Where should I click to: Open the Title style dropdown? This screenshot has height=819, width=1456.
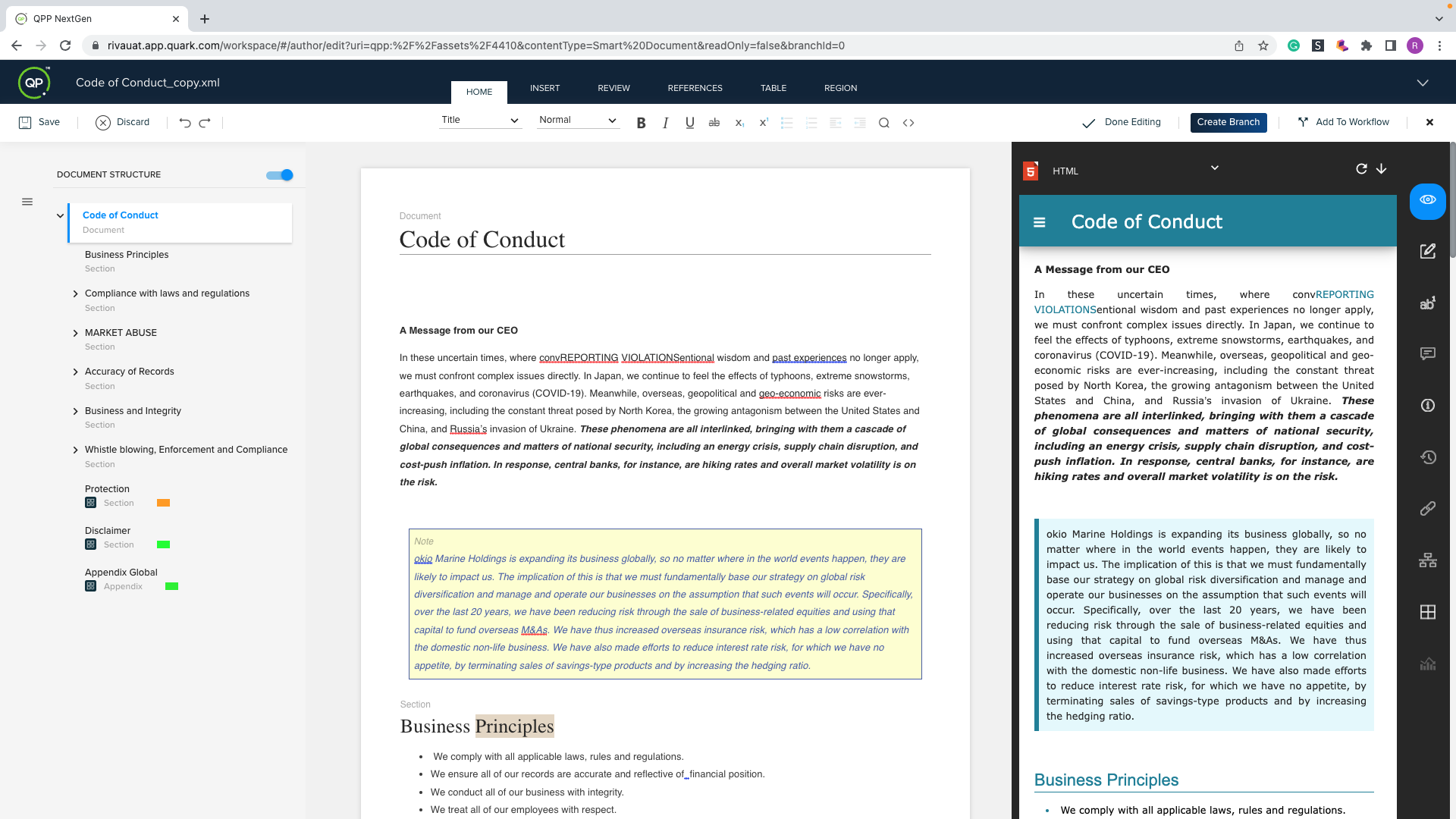tap(480, 120)
